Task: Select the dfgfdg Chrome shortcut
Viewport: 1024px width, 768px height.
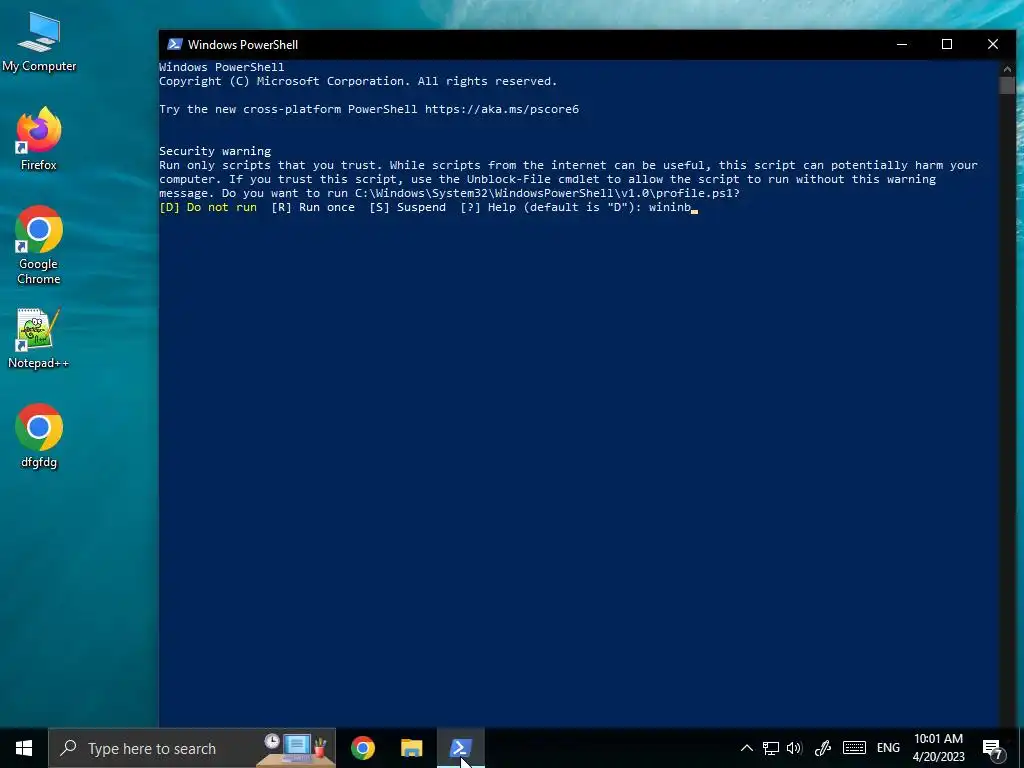Action: point(39,436)
